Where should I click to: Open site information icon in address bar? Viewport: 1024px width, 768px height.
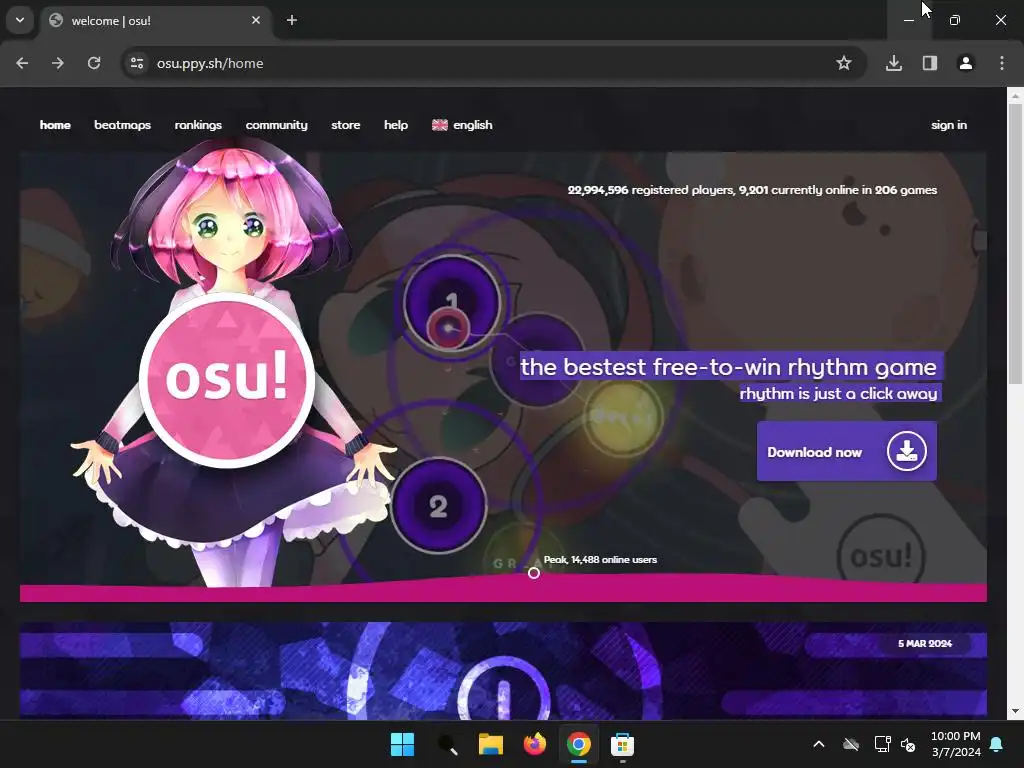pos(137,63)
